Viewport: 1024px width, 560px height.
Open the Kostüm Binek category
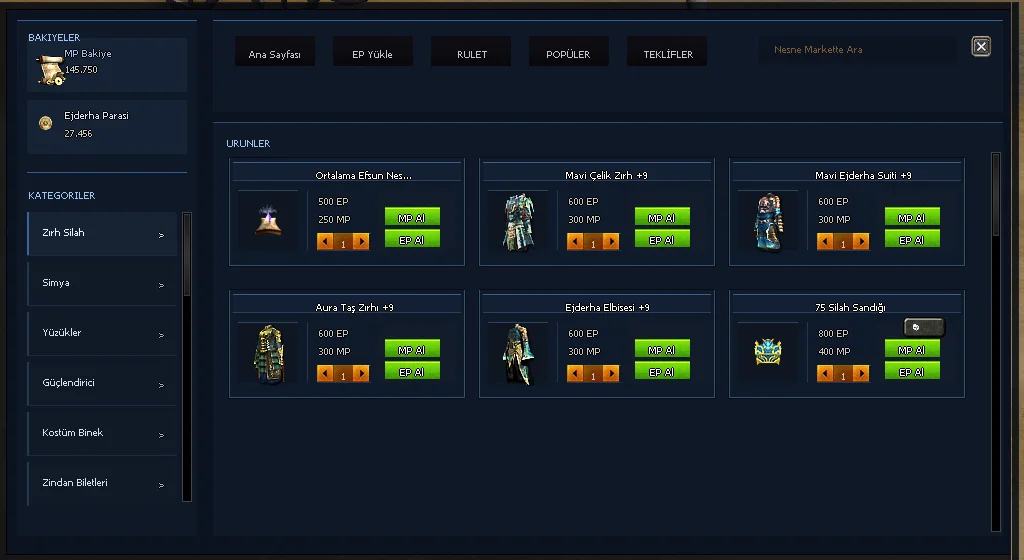click(102, 433)
